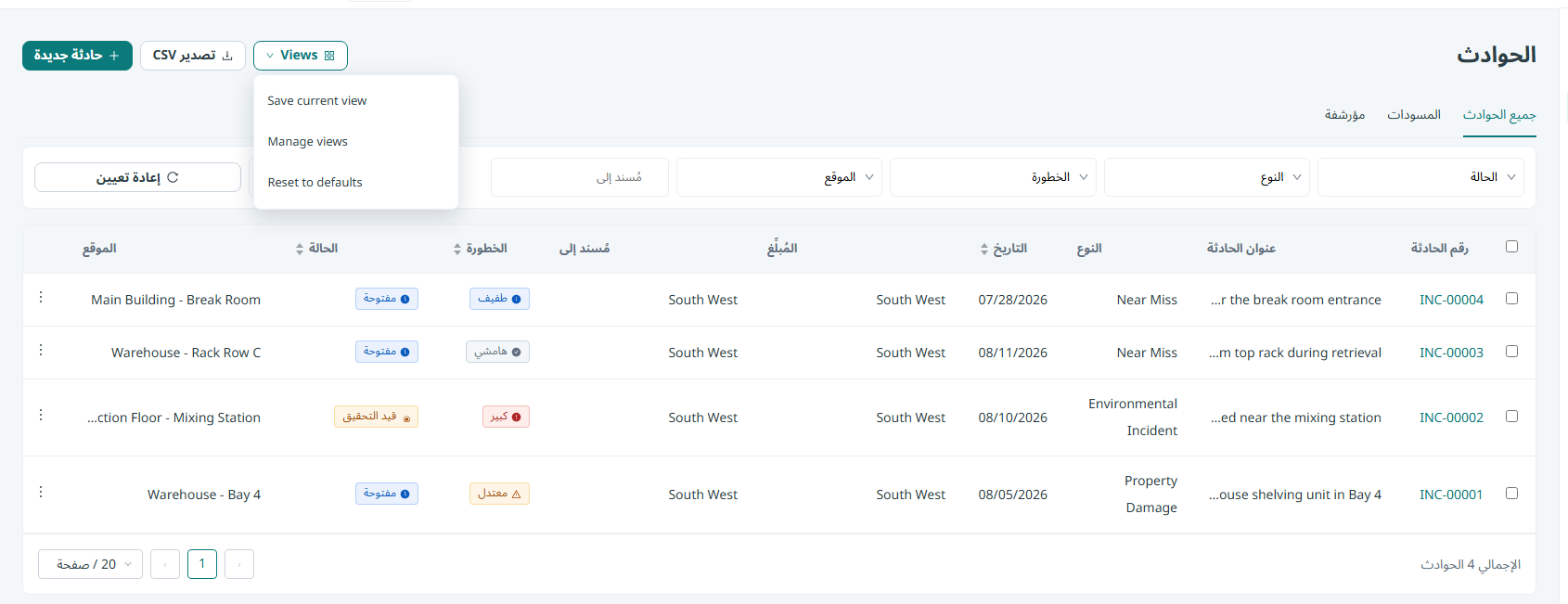Click the تصدير CSV export button

click(193, 56)
